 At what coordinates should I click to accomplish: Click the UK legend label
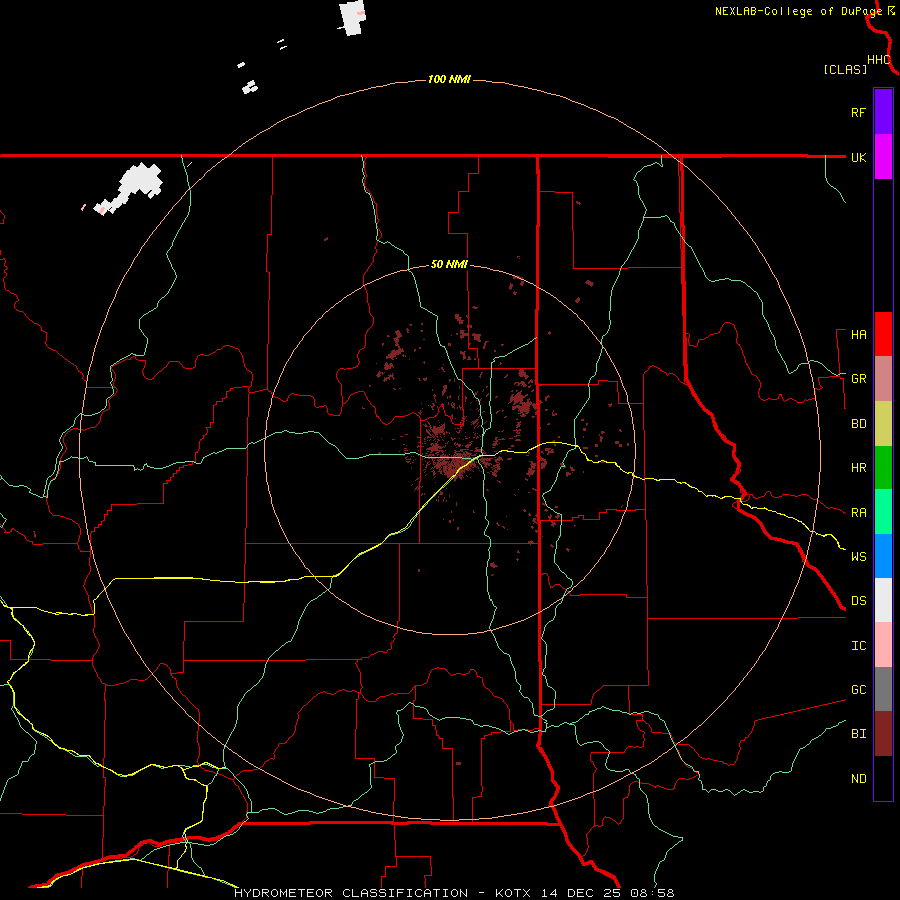pyautogui.click(x=858, y=157)
